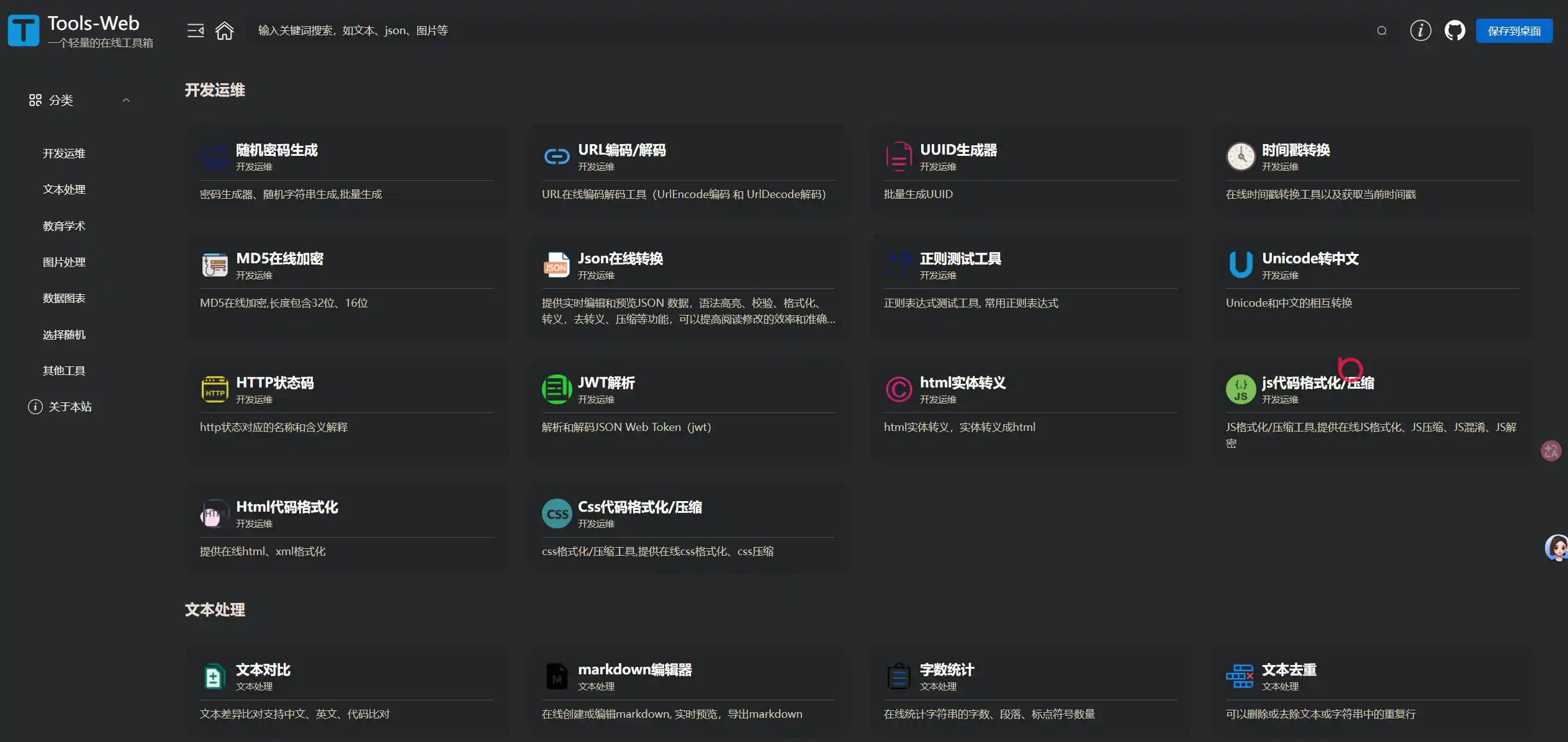Click the floating translate icon at right edge
The image size is (1568, 742).
click(x=1551, y=451)
